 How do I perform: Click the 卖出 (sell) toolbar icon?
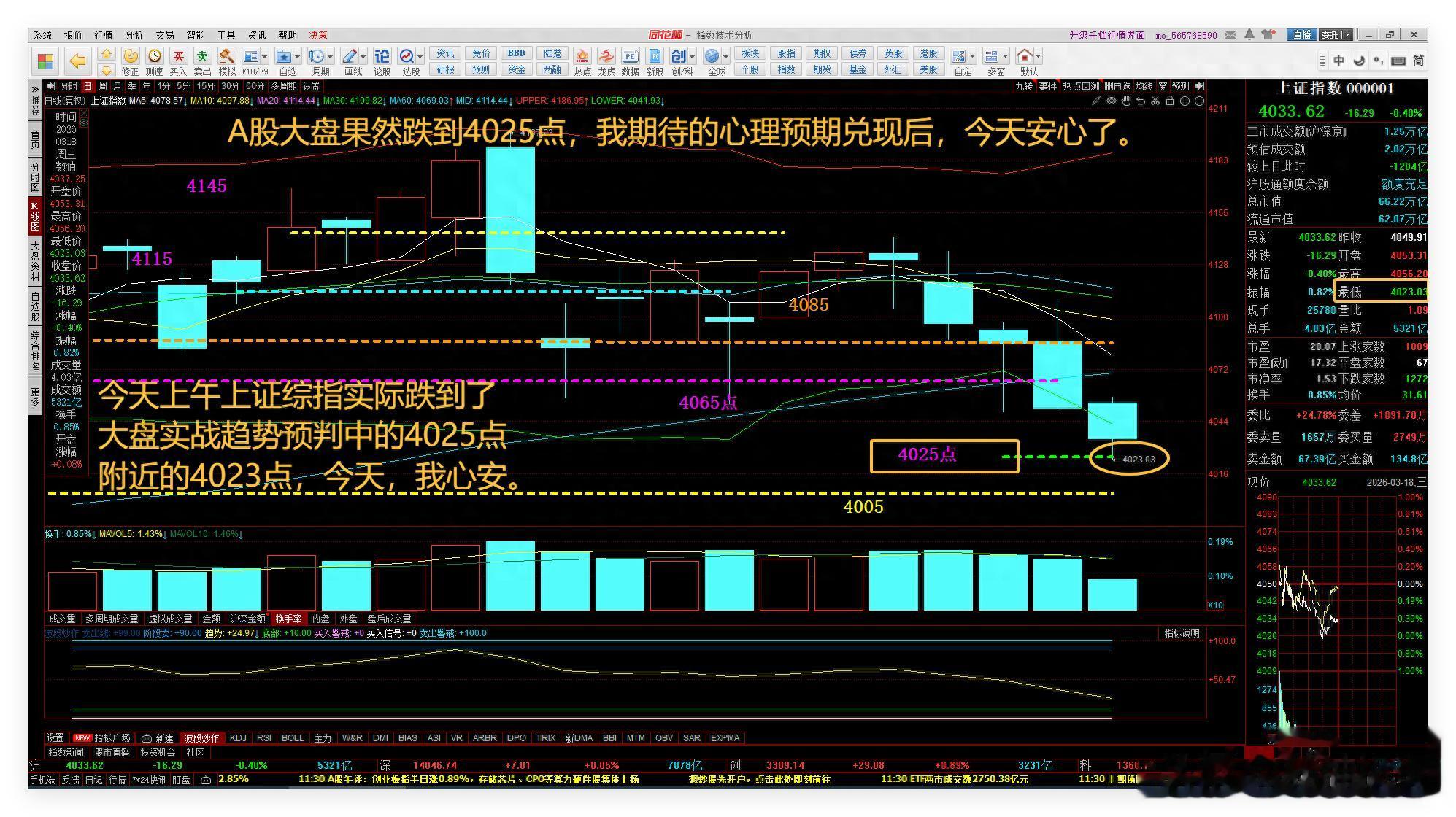point(202,56)
